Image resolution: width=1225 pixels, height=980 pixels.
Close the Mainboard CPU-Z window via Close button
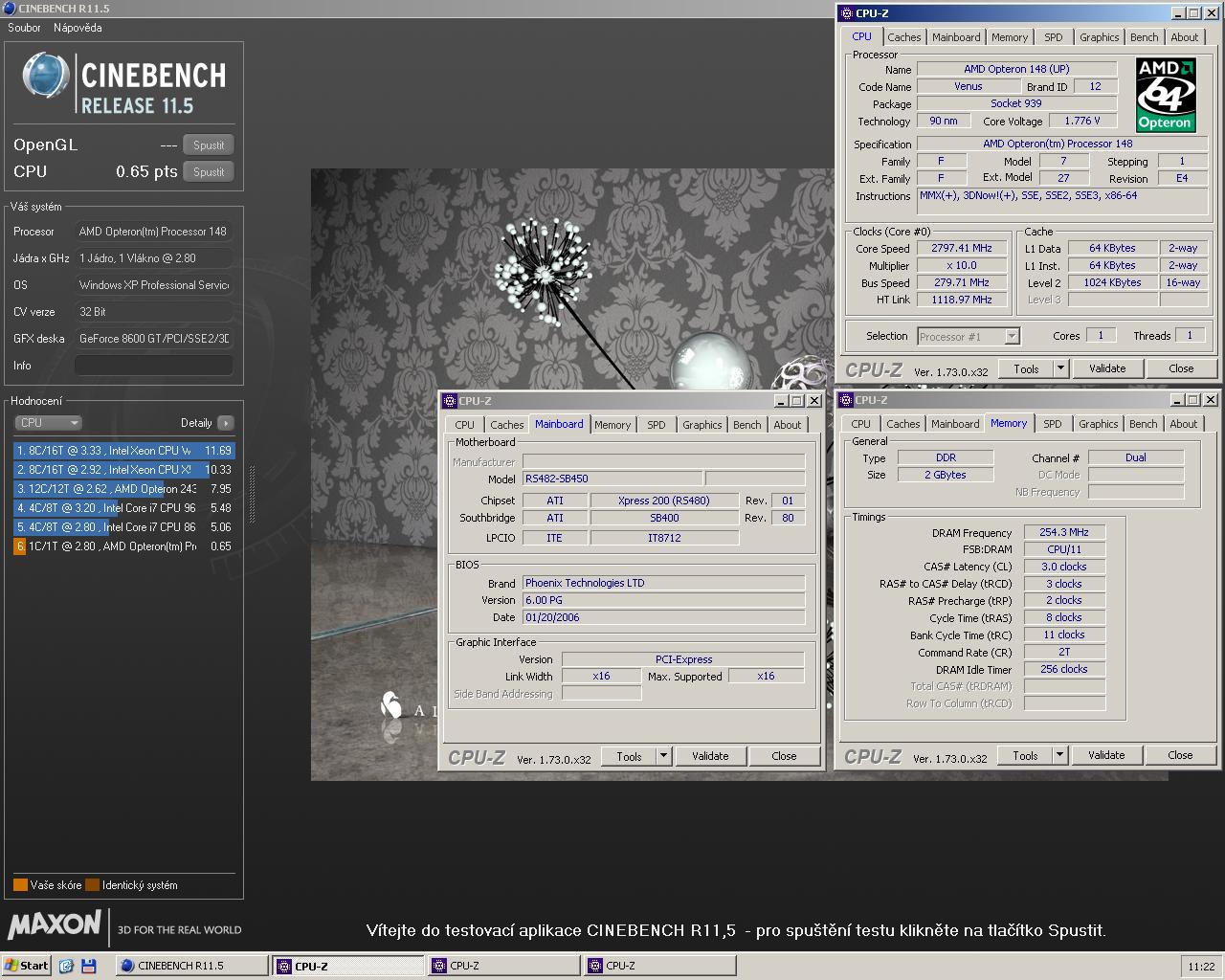coord(784,756)
